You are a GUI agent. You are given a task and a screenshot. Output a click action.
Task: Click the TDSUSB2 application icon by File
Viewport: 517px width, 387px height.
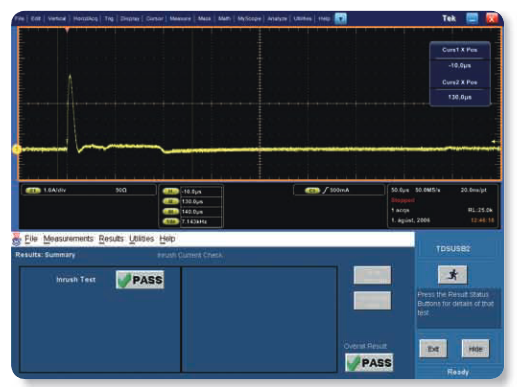[16, 239]
